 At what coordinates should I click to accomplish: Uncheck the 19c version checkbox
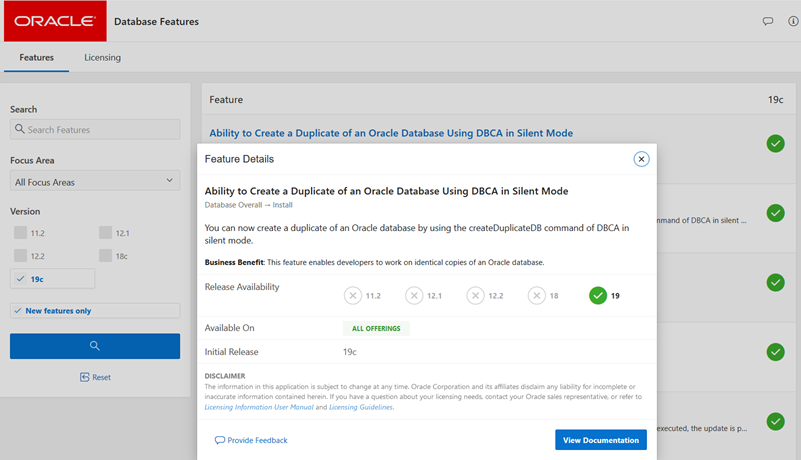tap(20, 279)
